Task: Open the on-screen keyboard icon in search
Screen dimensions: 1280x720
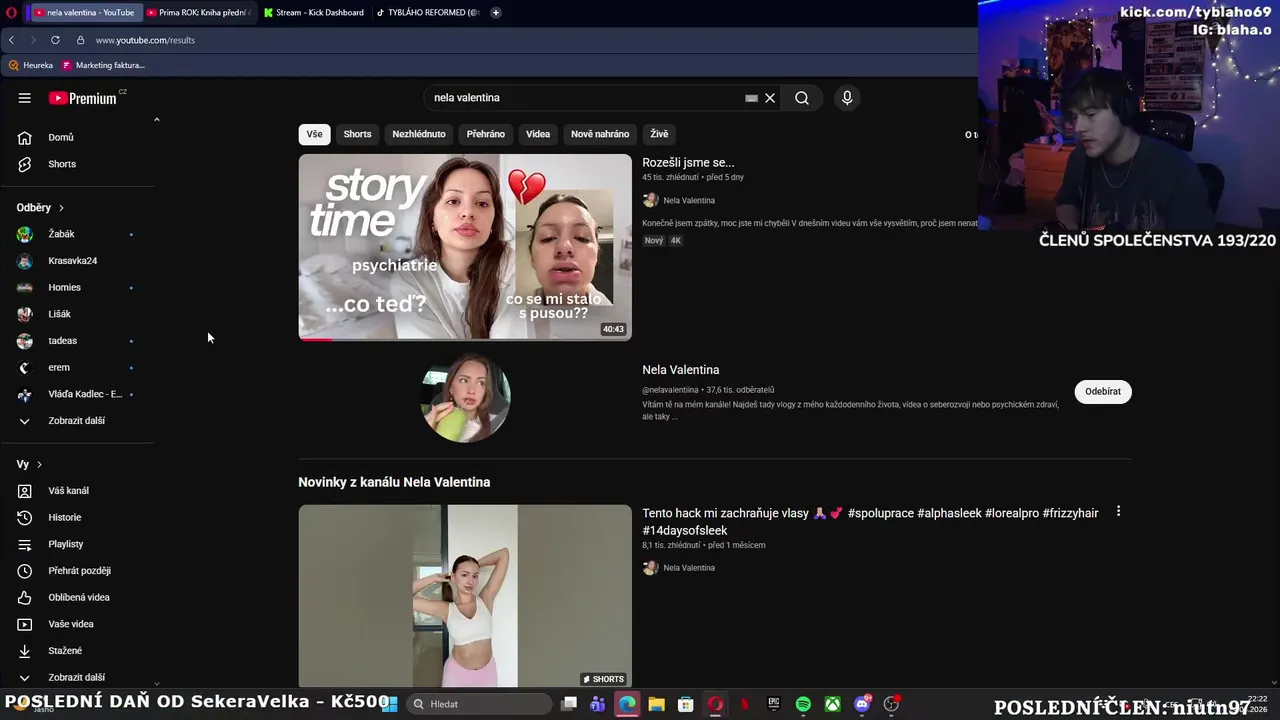Action: (751, 98)
